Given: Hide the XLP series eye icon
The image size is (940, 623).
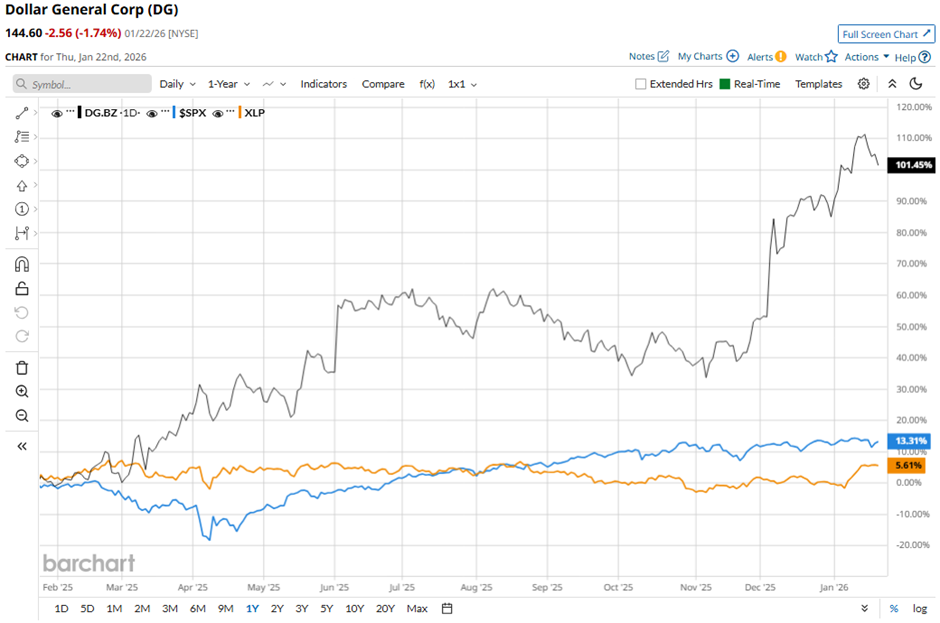Looking at the screenshot, I should [x=218, y=113].
